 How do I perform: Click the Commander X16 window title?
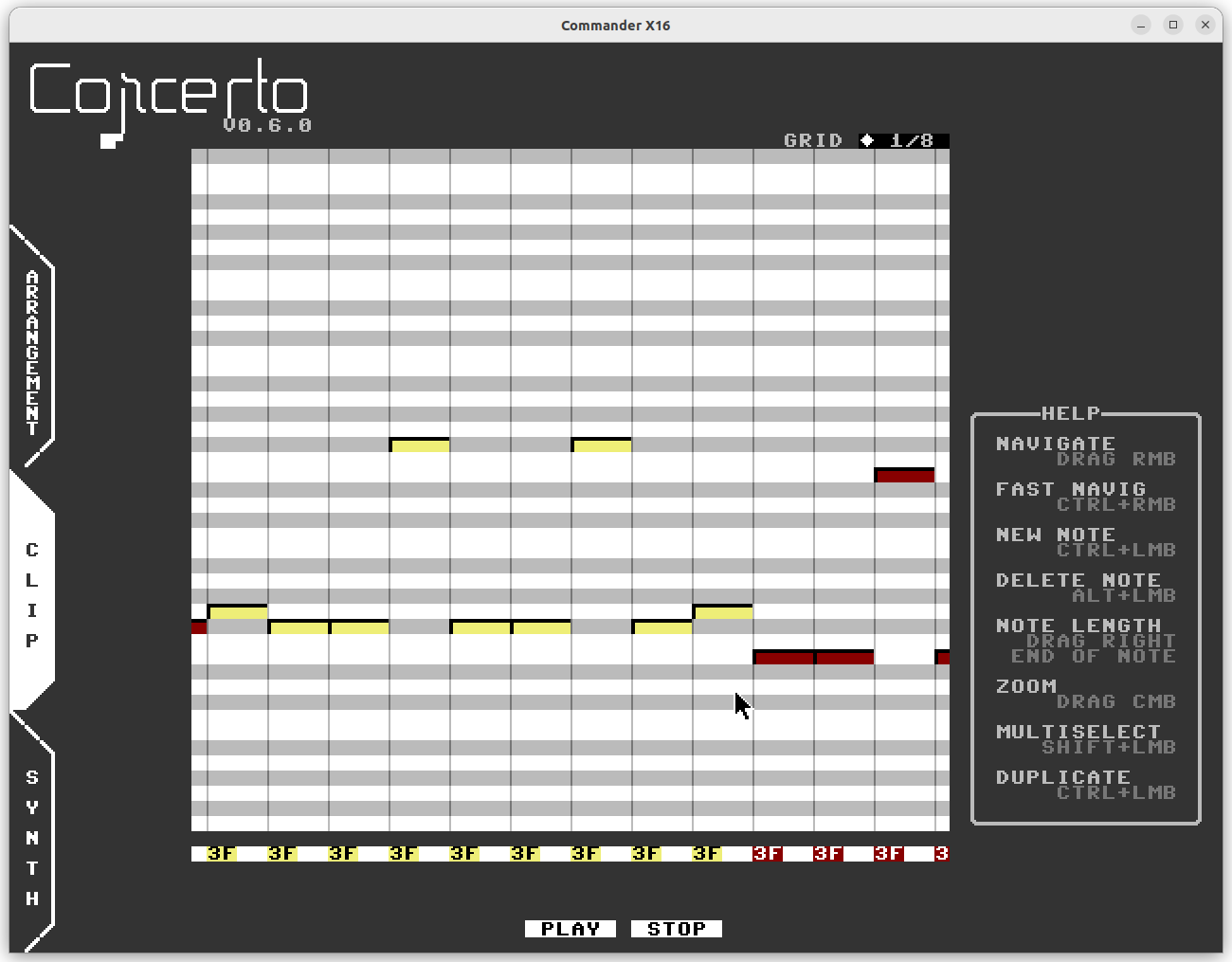click(616, 26)
